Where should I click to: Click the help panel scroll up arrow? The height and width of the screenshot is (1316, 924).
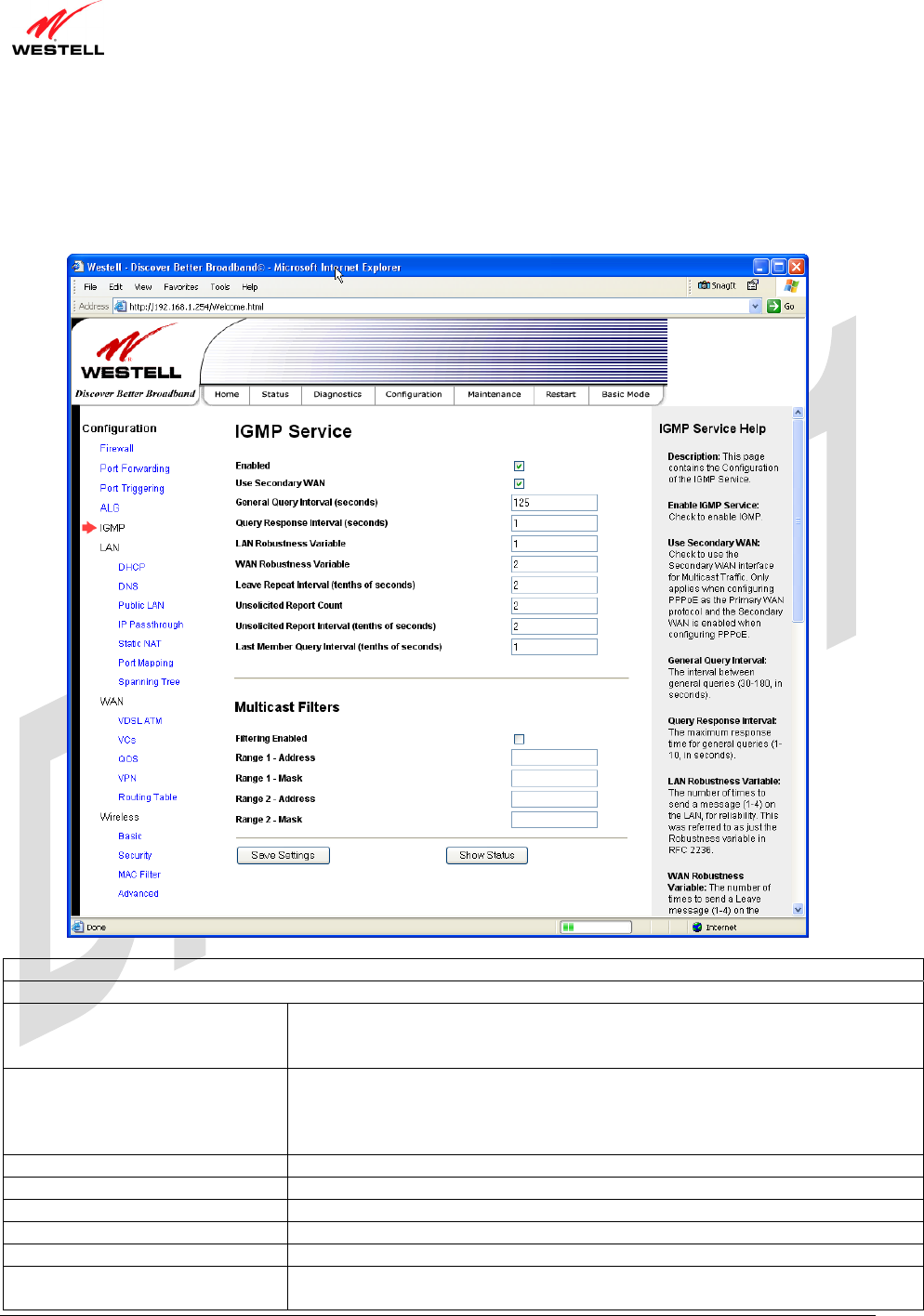pyautogui.click(x=798, y=413)
